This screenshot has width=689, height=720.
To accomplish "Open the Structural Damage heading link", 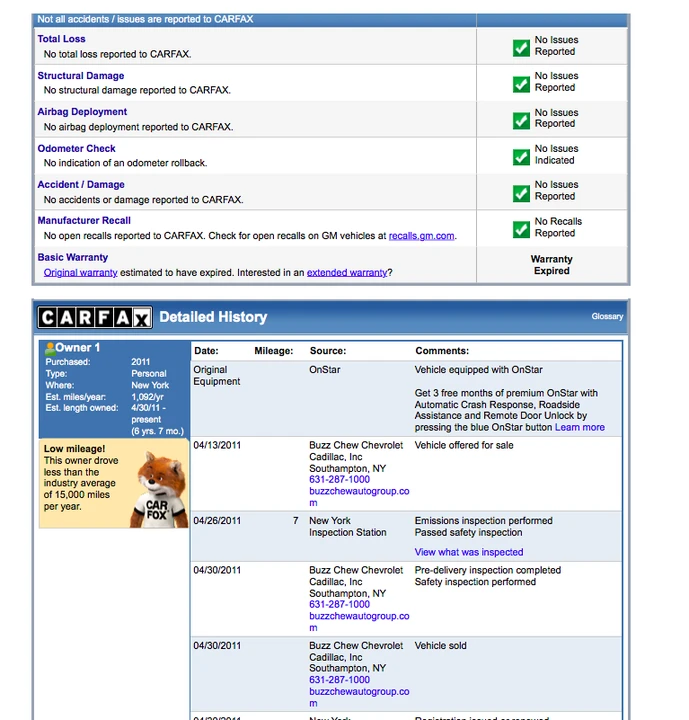I will tap(81, 76).
